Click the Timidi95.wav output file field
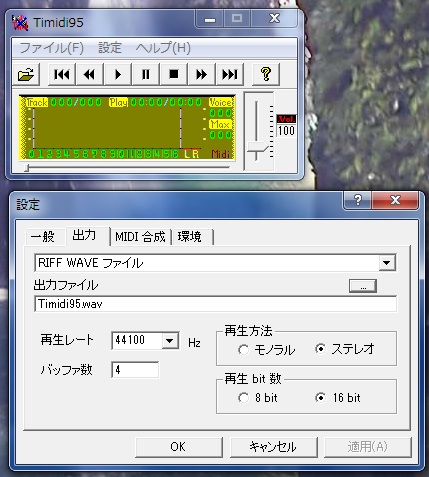Viewport: 429px width, 477px height. point(215,304)
